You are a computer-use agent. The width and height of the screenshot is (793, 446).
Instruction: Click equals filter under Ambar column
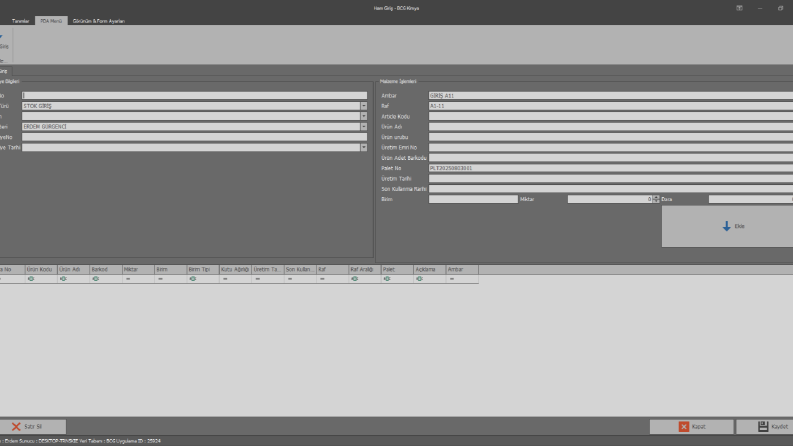[x=452, y=279]
